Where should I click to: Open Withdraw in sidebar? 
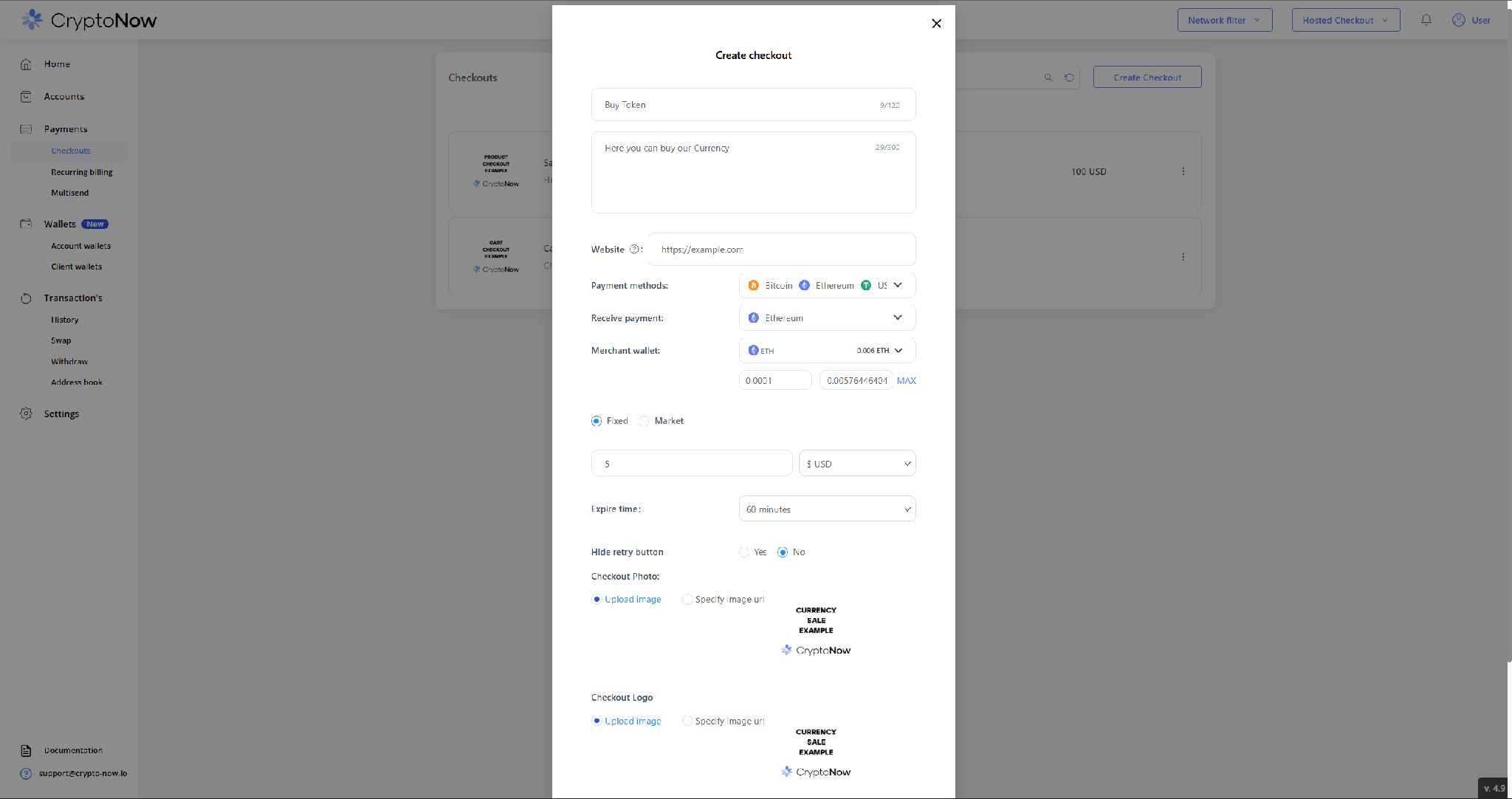[69, 361]
